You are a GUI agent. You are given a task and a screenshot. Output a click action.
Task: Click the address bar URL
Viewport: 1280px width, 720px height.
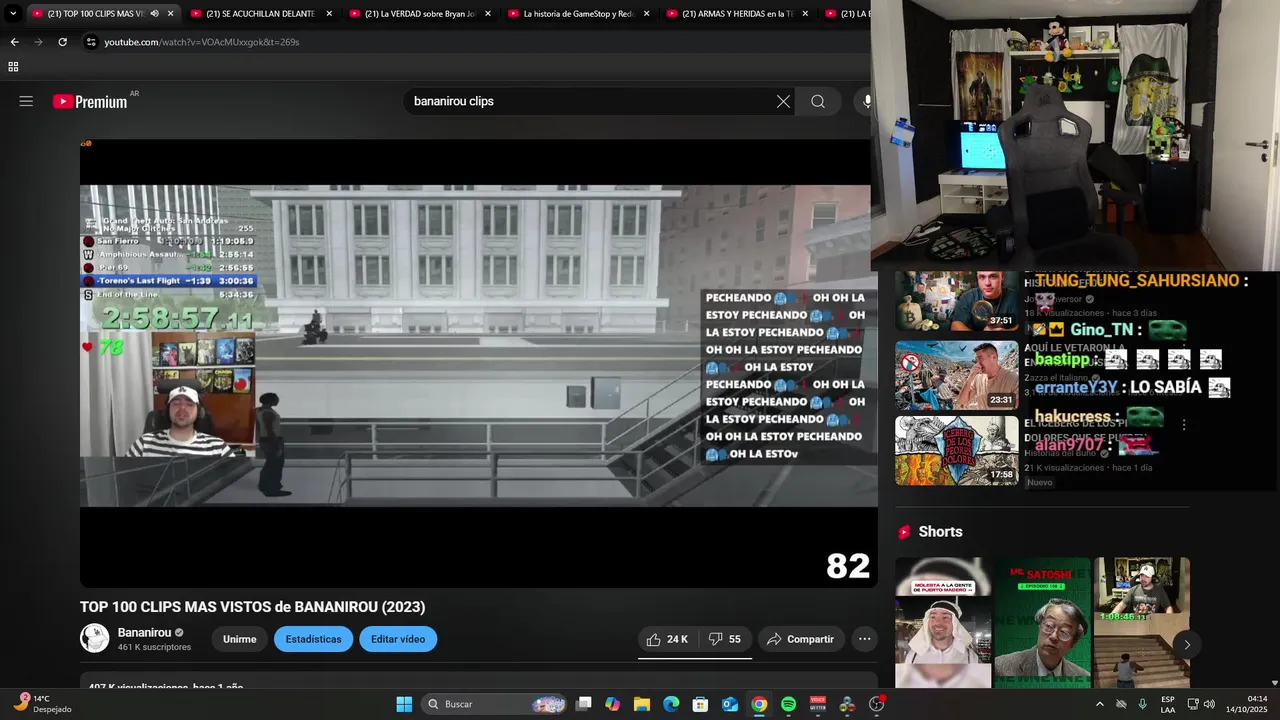[201, 42]
